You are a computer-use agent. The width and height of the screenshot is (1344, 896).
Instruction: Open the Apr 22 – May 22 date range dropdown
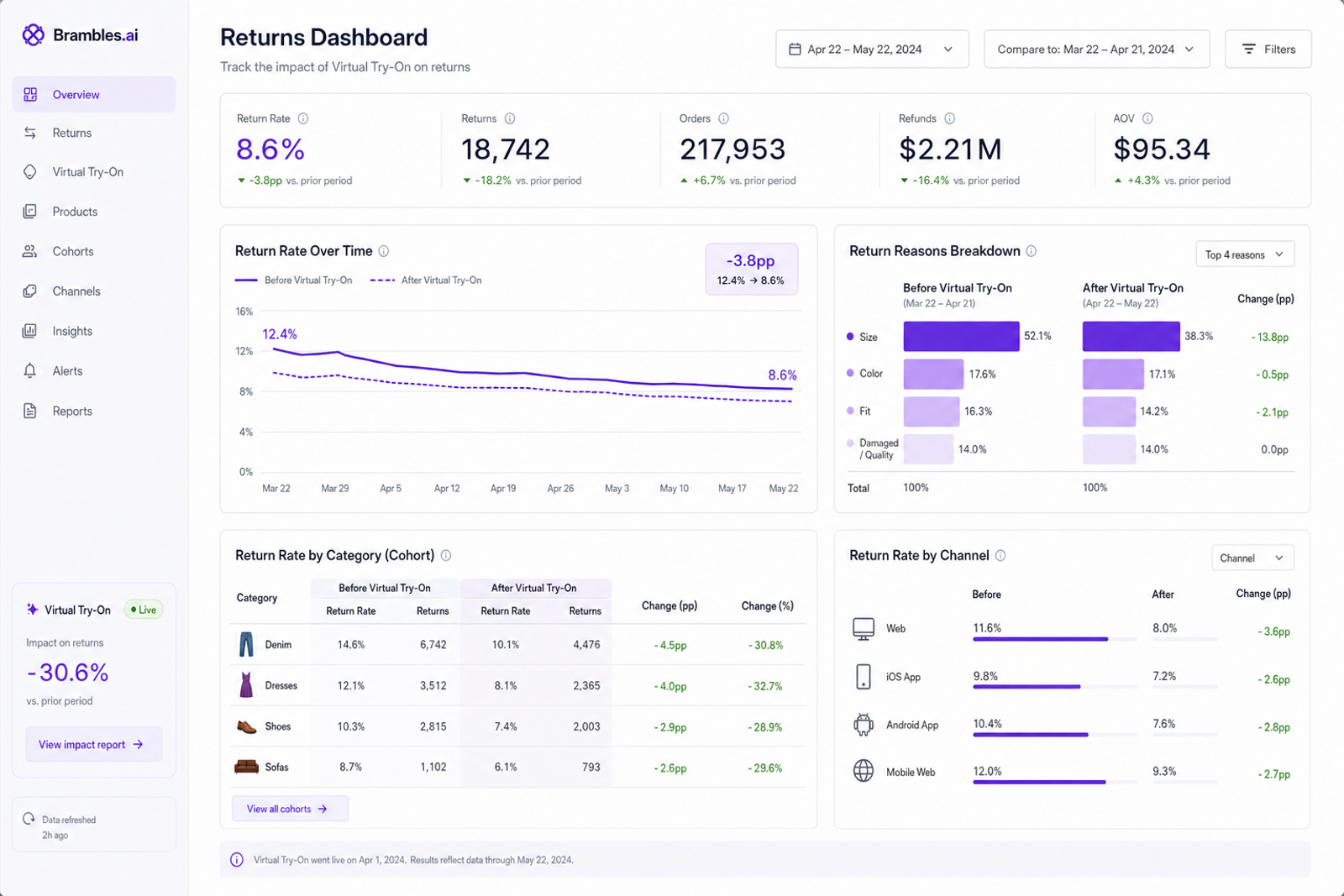pyautogui.click(x=872, y=50)
